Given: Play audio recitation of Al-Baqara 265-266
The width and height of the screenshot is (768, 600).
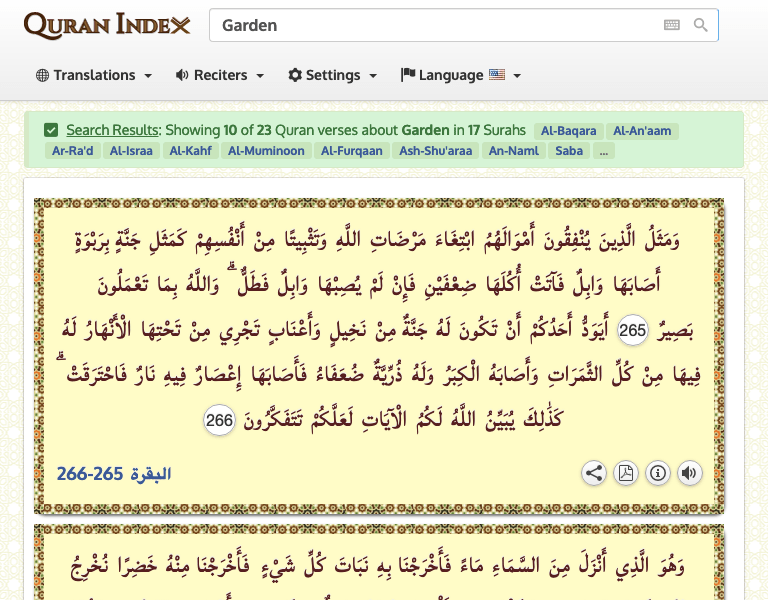Looking at the screenshot, I should tap(690, 473).
